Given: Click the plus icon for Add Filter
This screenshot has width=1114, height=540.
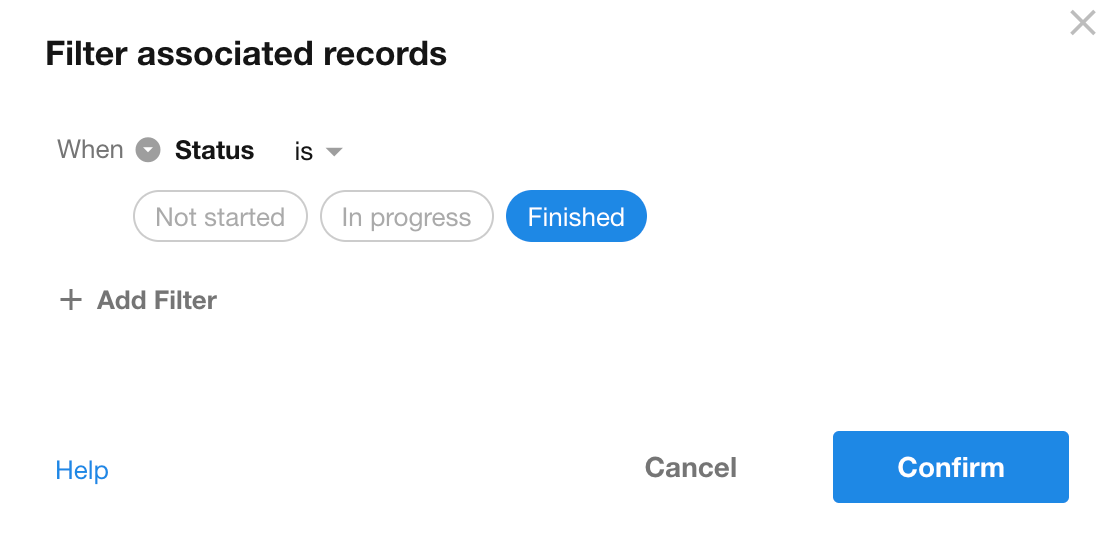Looking at the screenshot, I should point(70,300).
